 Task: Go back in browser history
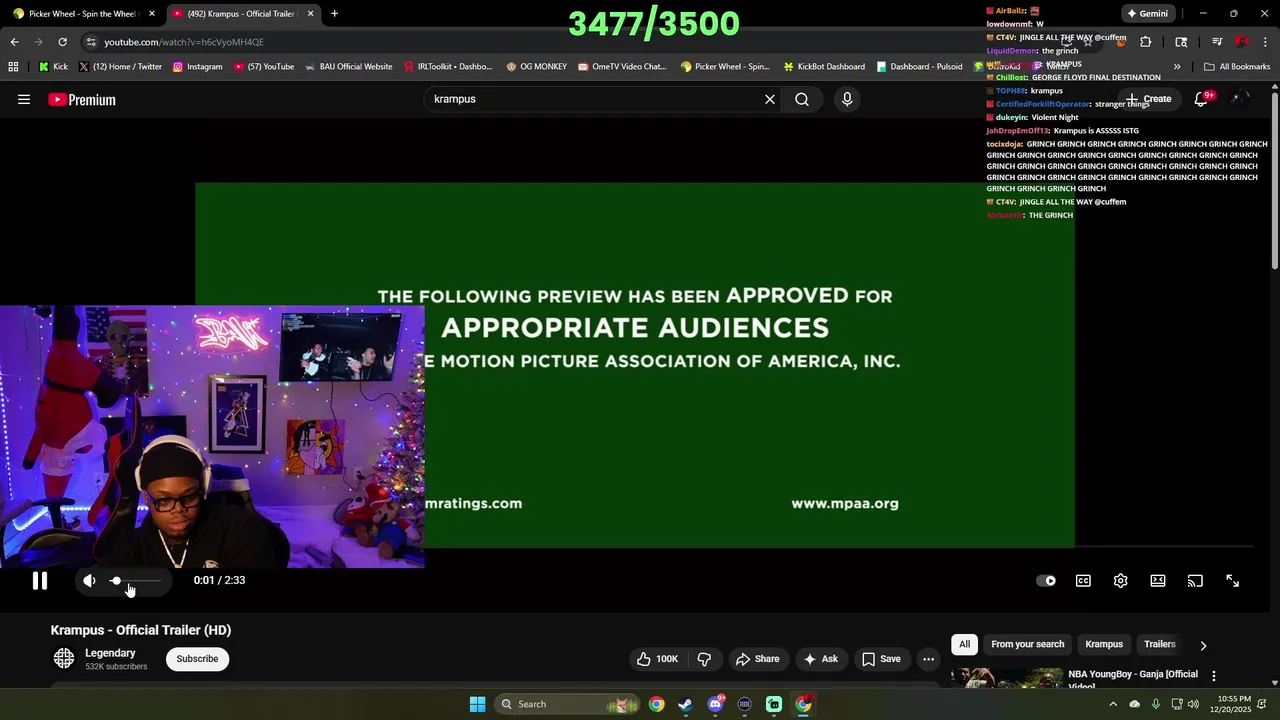tap(14, 42)
